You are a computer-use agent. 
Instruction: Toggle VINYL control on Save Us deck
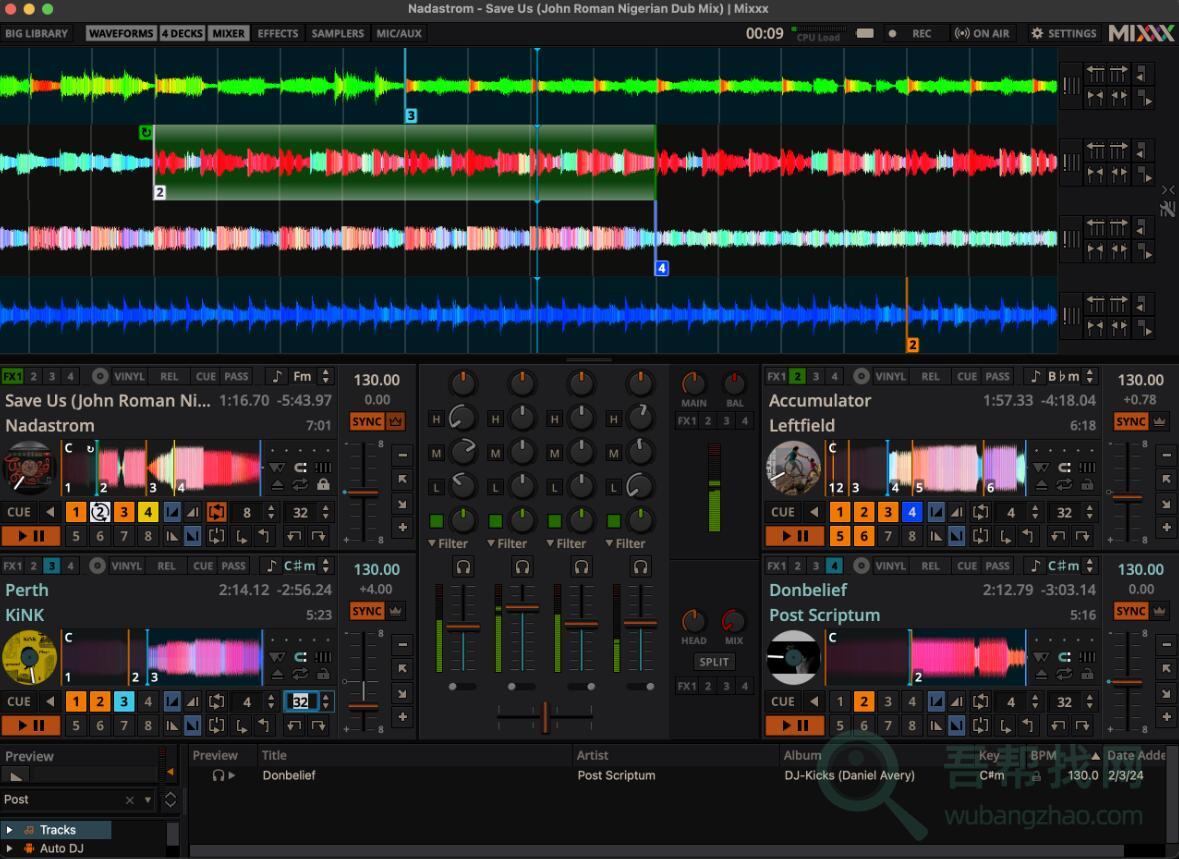point(129,377)
